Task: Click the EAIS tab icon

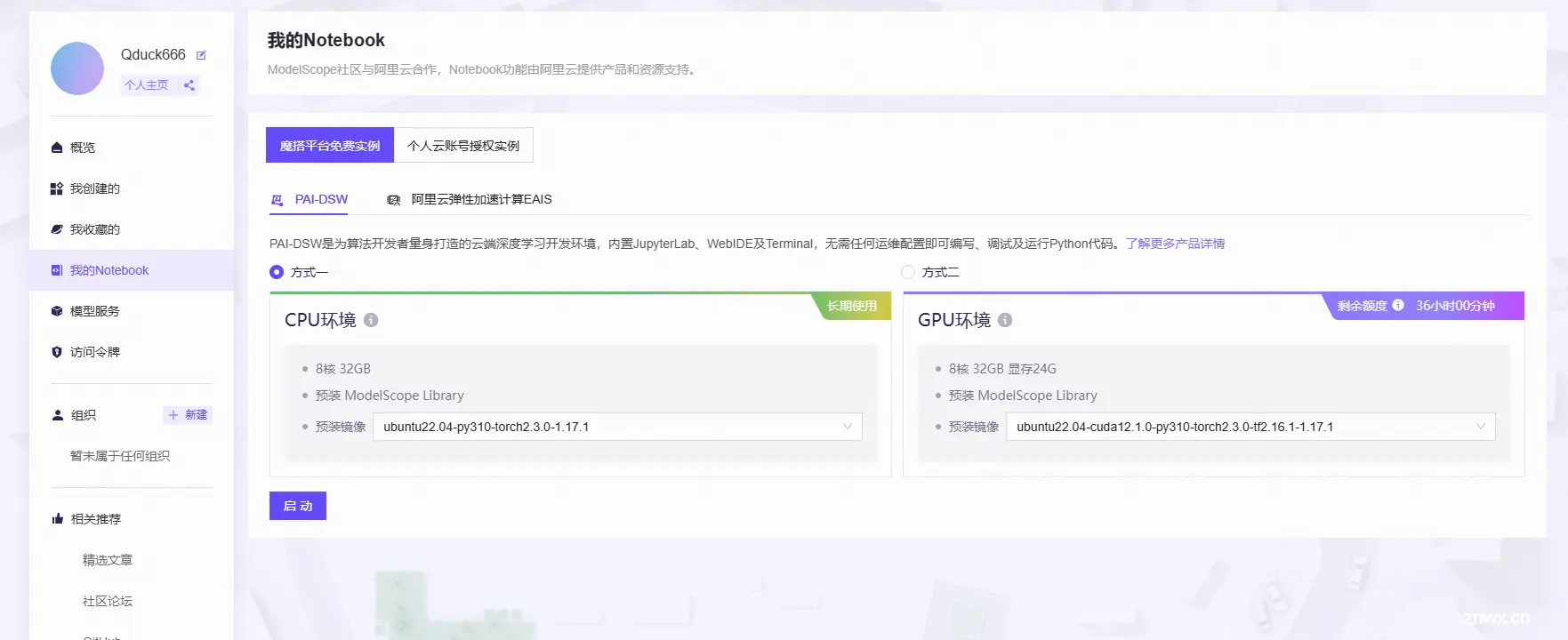Action: tap(393, 200)
